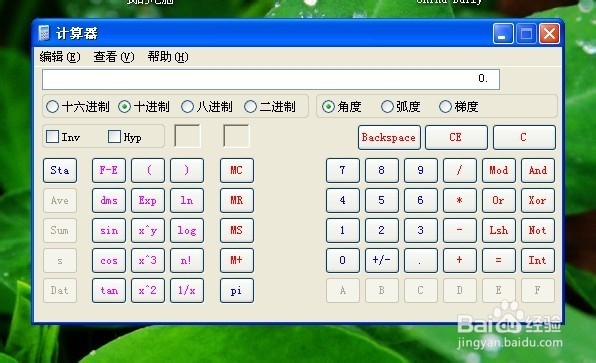Click the dms button
Viewport: 596px width, 363px height.
pos(109,200)
